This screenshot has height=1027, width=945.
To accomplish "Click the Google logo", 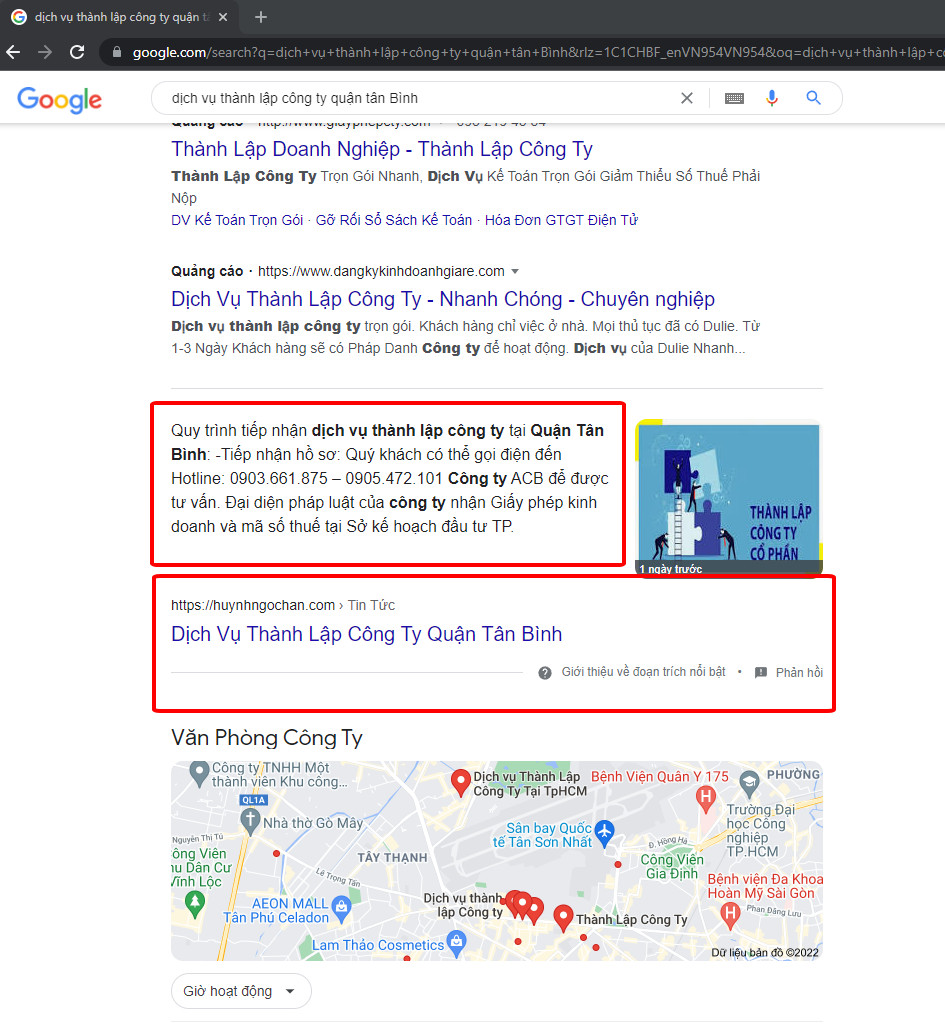I will tap(60, 99).
